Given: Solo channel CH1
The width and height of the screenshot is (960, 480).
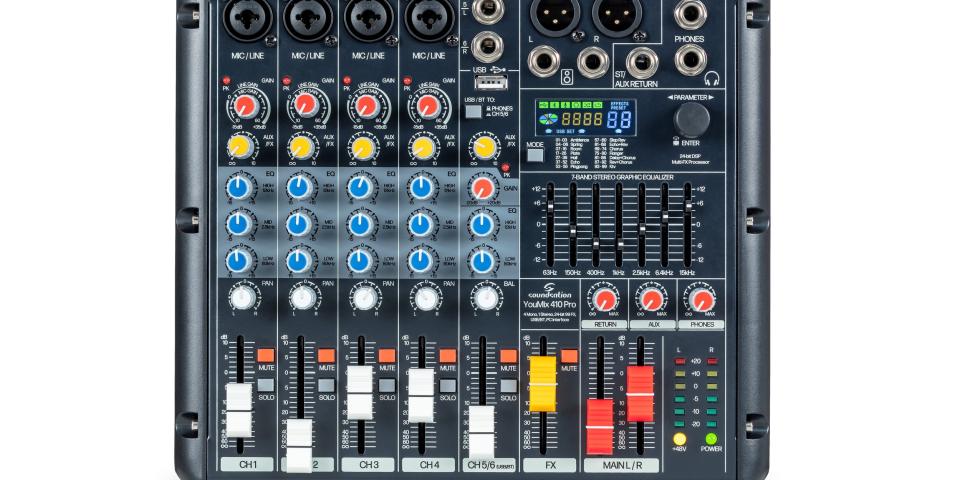Looking at the screenshot, I should click(x=265, y=385).
